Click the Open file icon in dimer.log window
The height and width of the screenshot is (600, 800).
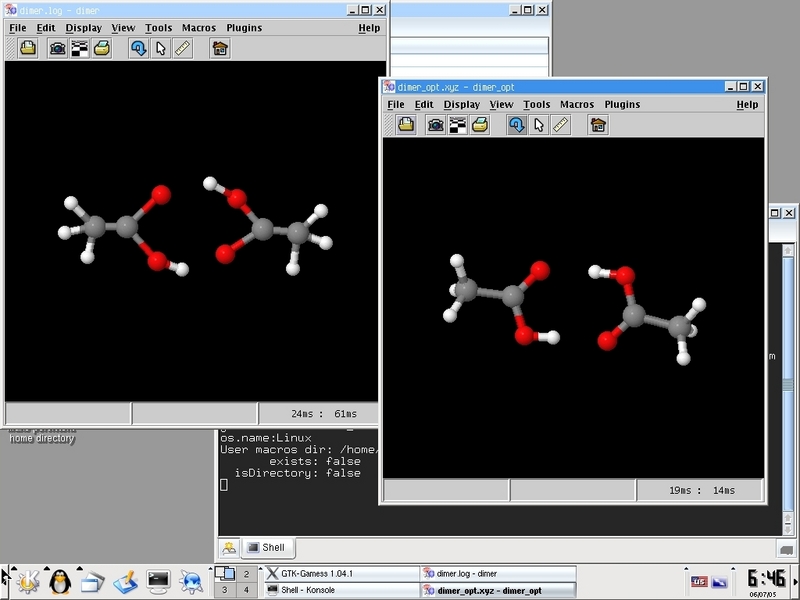click(x=28, y=48)
